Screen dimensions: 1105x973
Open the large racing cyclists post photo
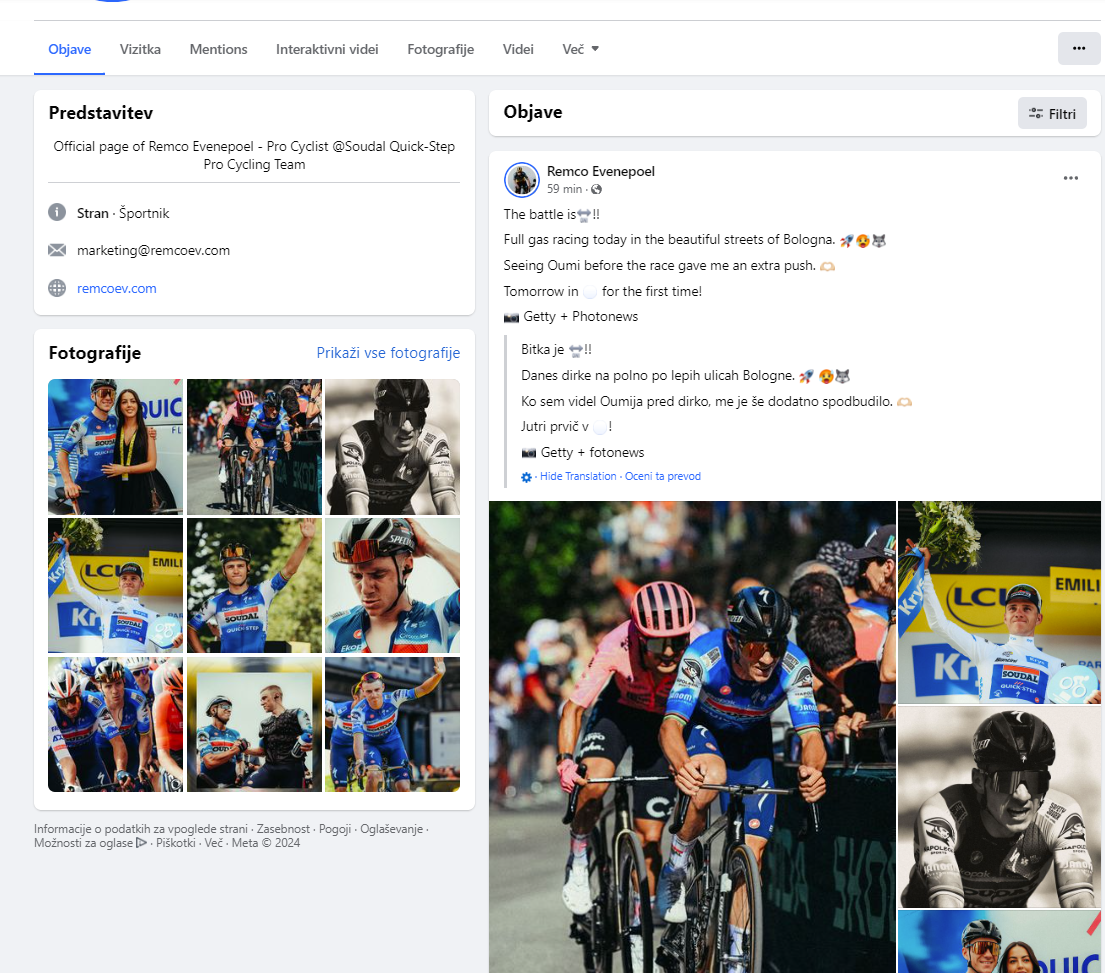pos(692,736)
